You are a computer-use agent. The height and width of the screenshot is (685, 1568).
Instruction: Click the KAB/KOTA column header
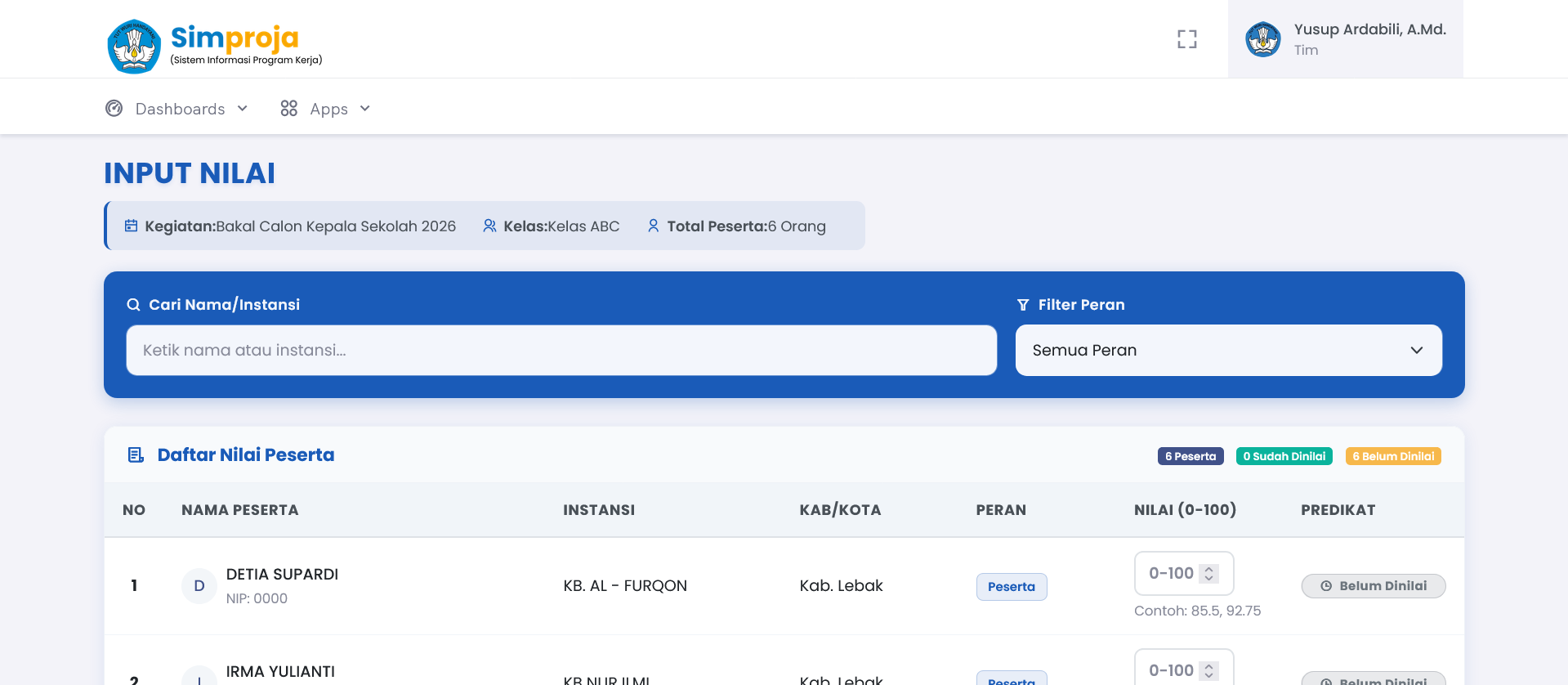[x=840, y=510]
